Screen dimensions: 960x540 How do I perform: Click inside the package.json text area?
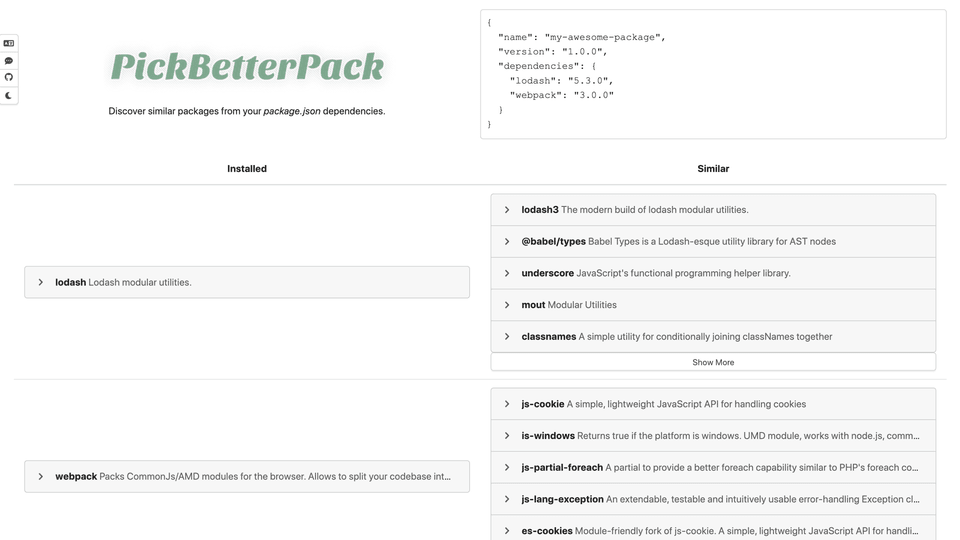pos(713,74)
